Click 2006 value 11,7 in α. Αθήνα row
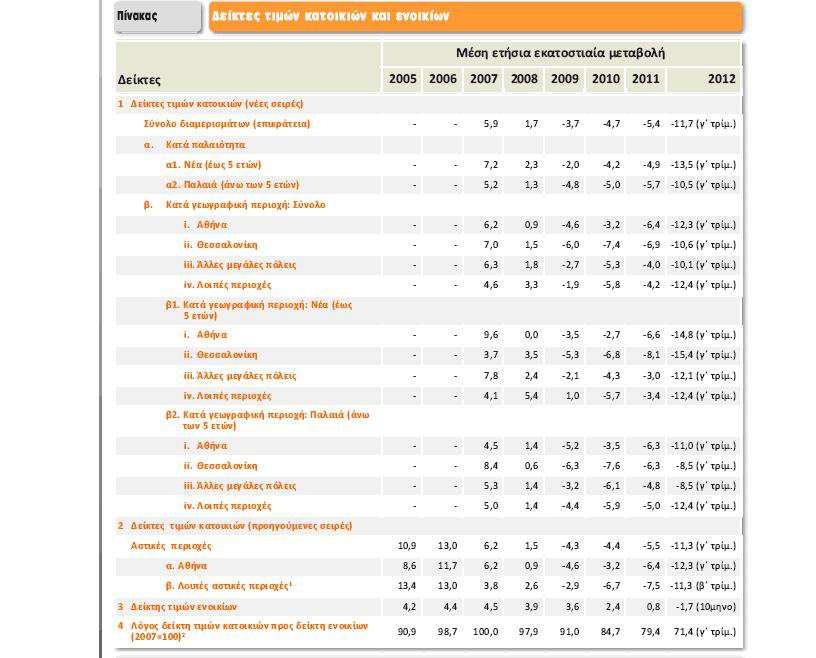The image size is (816, 658). (x=447, y=566)
